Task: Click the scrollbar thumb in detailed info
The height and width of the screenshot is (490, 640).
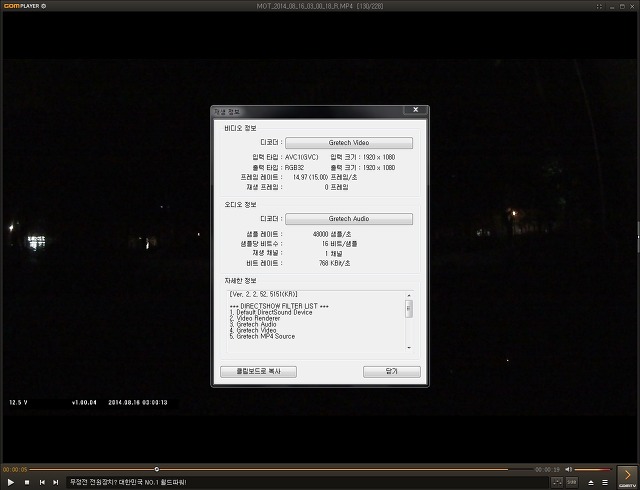Action: pyautogui.click(x=409, y=309)
